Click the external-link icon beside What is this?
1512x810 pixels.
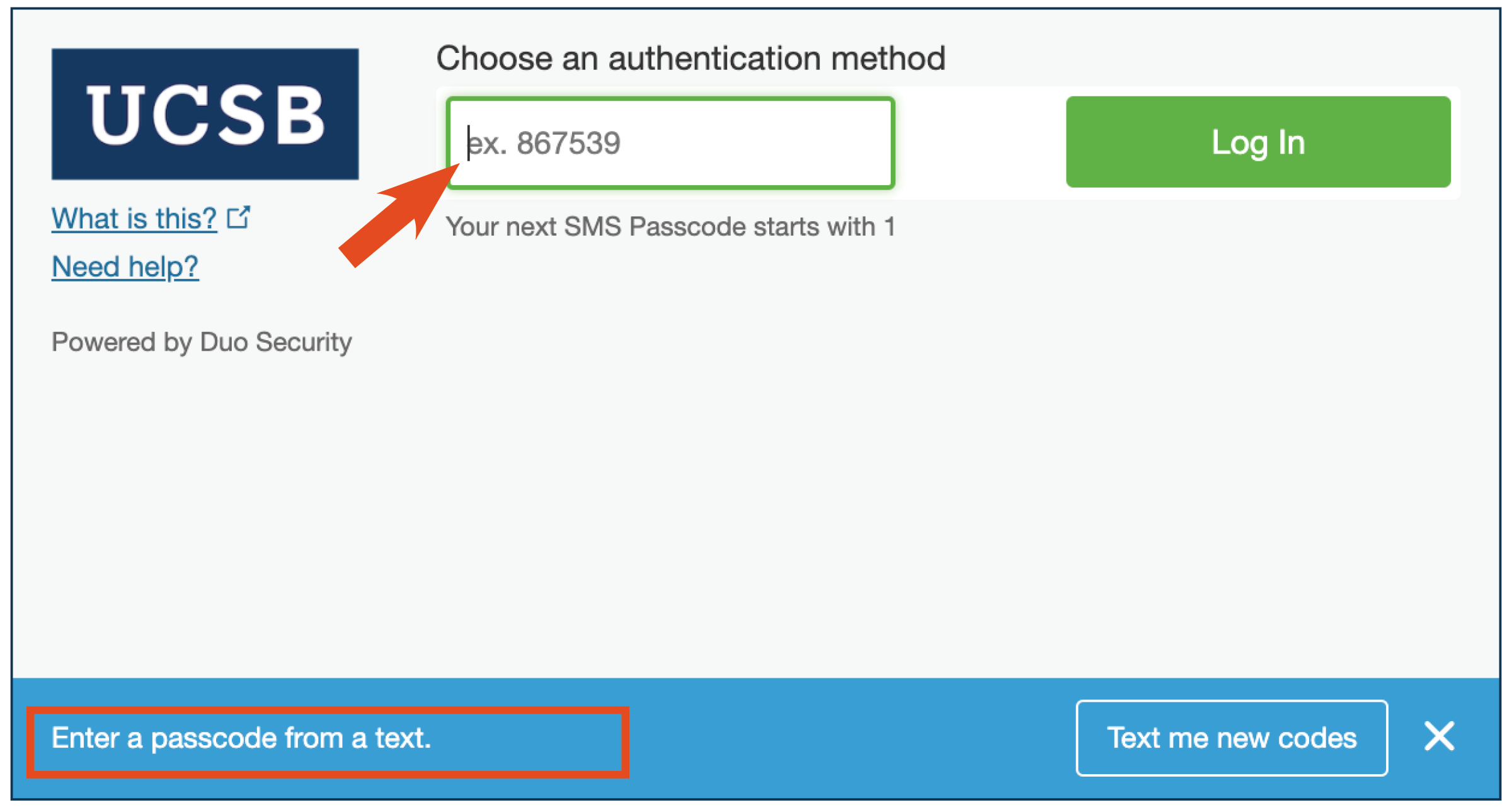click(239, 218)
